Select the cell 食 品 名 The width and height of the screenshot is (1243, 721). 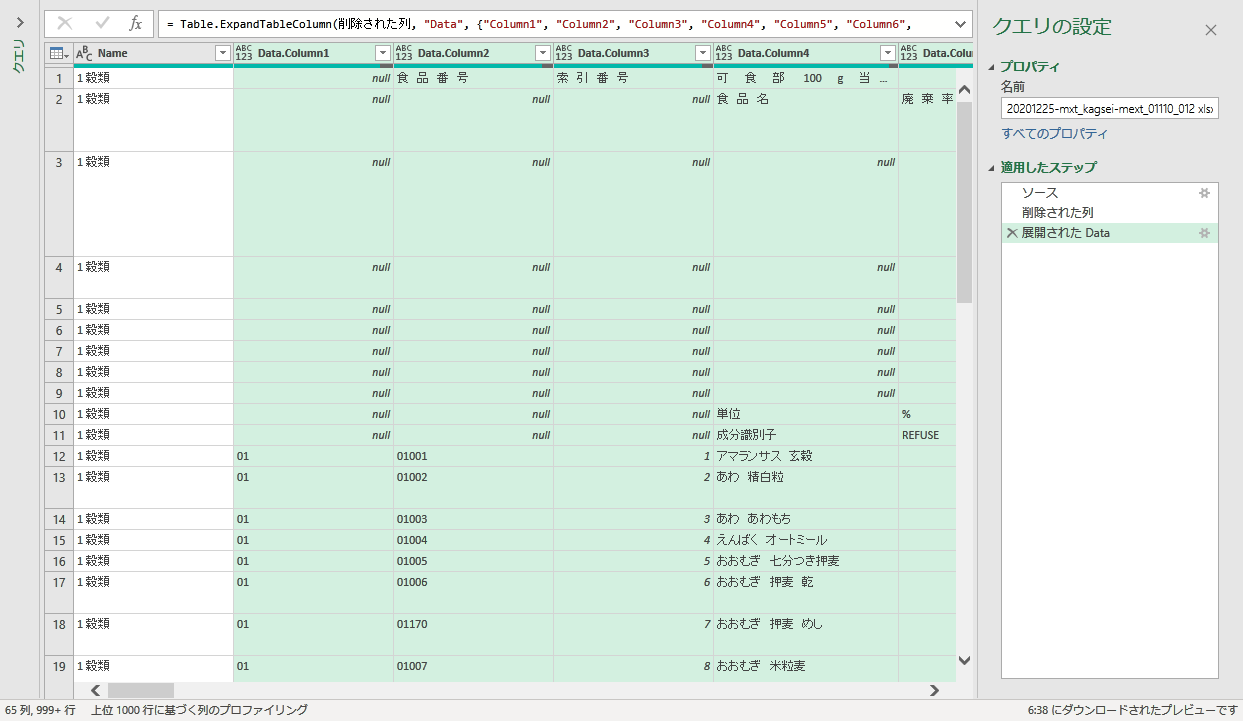click(x=806, y=120)
